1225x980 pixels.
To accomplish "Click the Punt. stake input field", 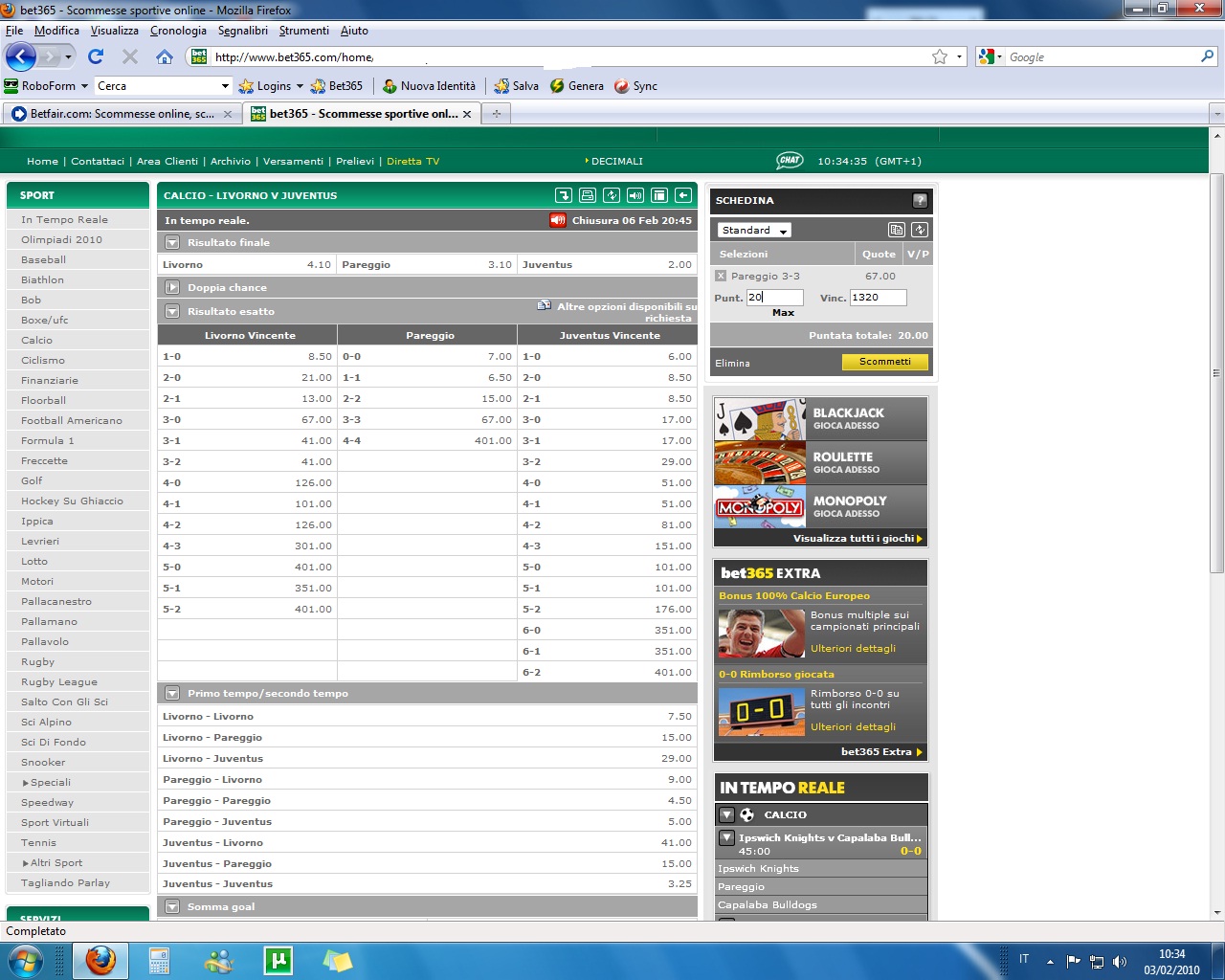I will coord(774,298).
